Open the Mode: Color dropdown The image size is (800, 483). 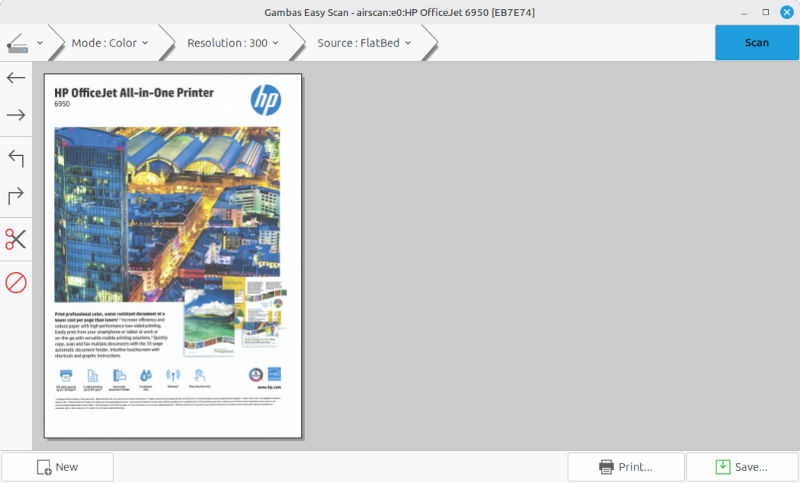110,43
